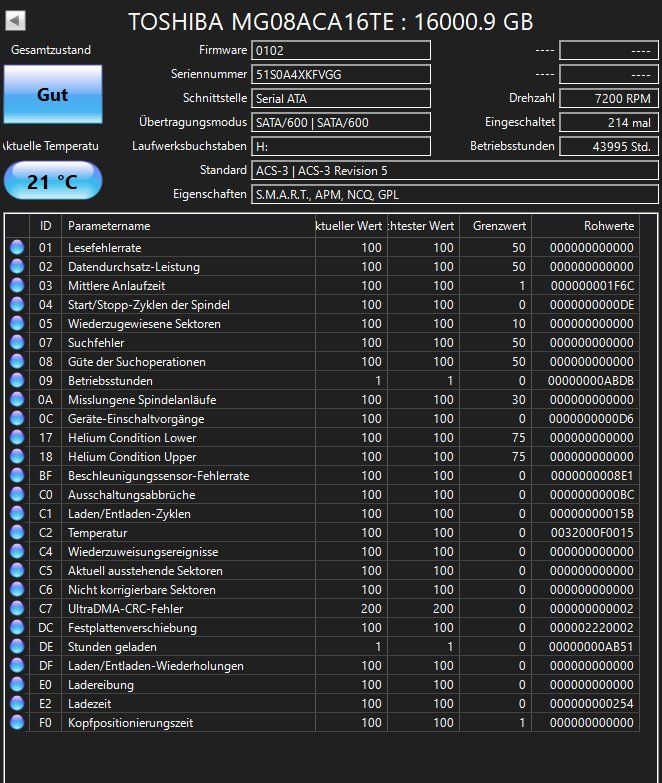This screenshot has width=662, height=783.
Task: Click the Gut health status button
Action: tap(53, 94)
